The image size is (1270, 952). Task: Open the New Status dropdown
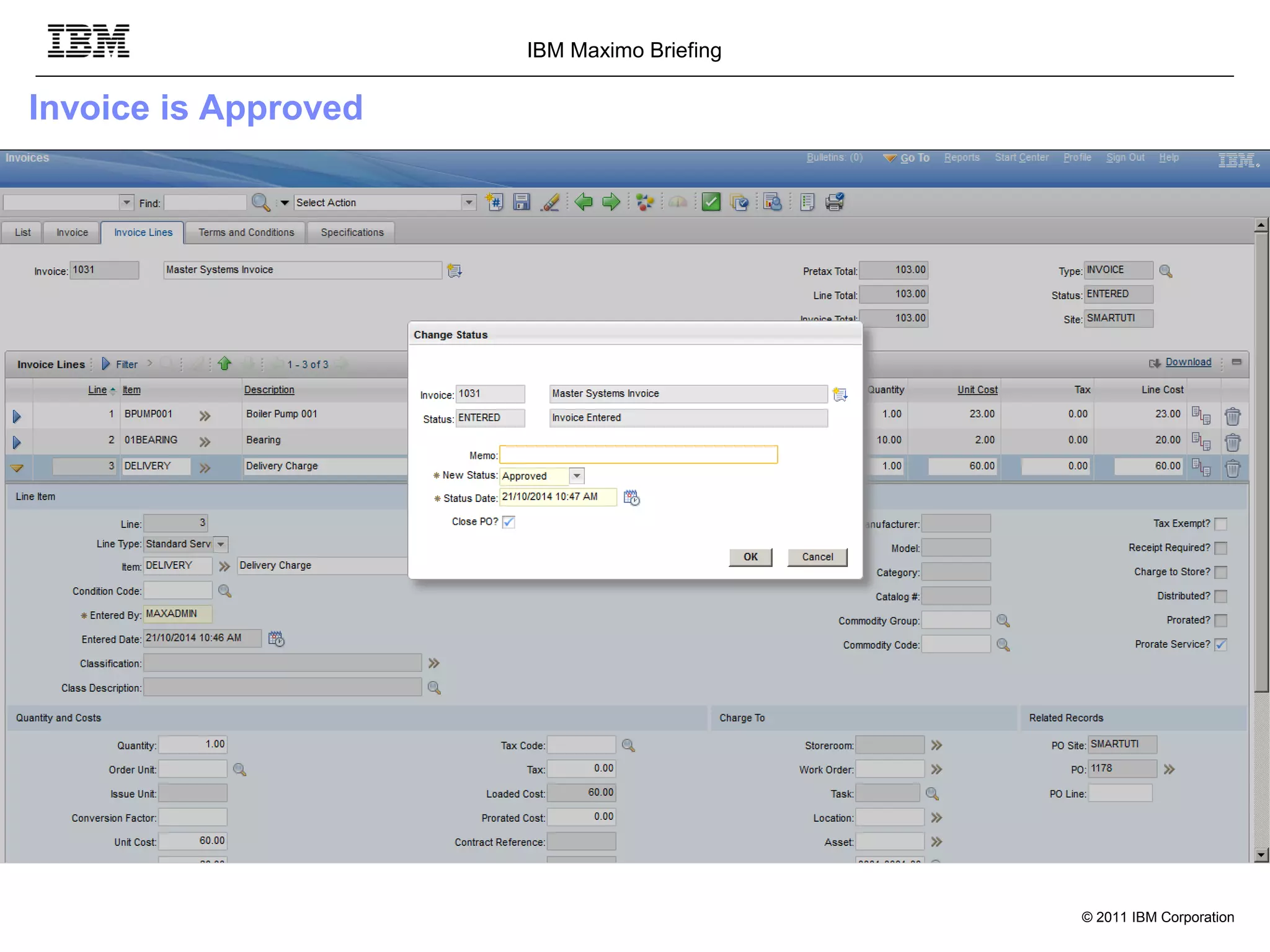pos(577,476)
